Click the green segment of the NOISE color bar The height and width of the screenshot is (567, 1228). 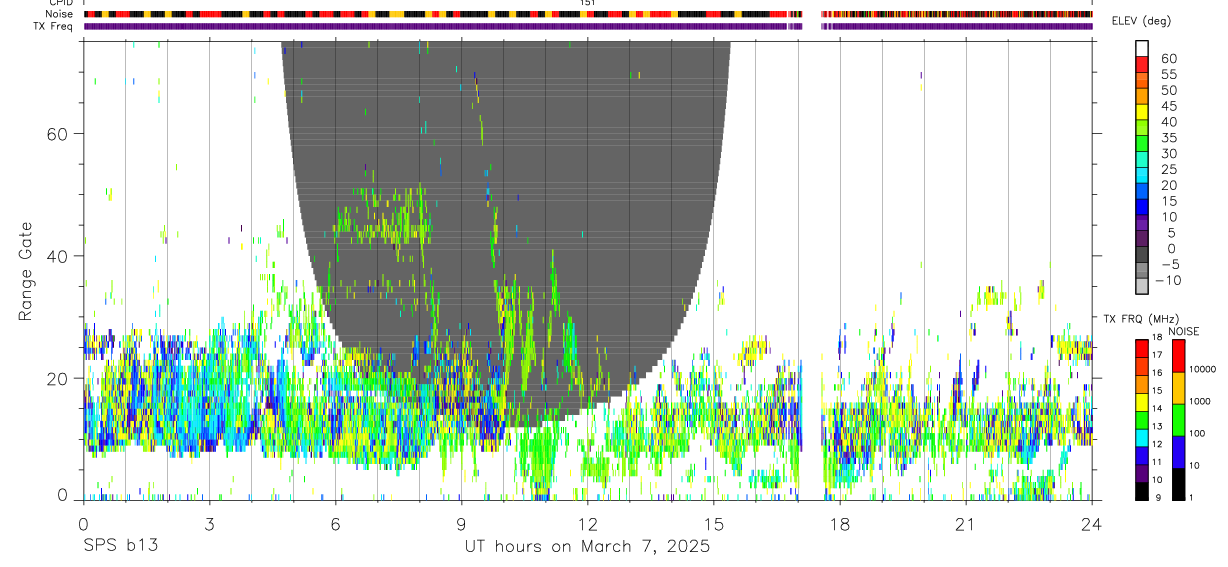click(1178, 420)
